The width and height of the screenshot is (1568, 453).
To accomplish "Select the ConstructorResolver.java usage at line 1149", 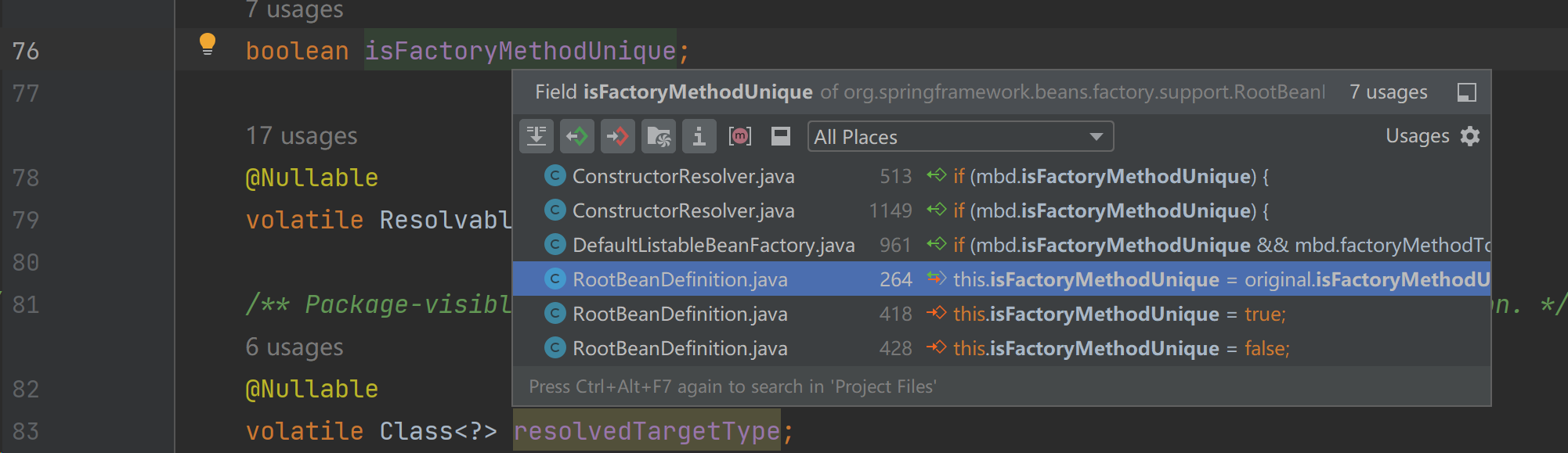I will [683, 211].
